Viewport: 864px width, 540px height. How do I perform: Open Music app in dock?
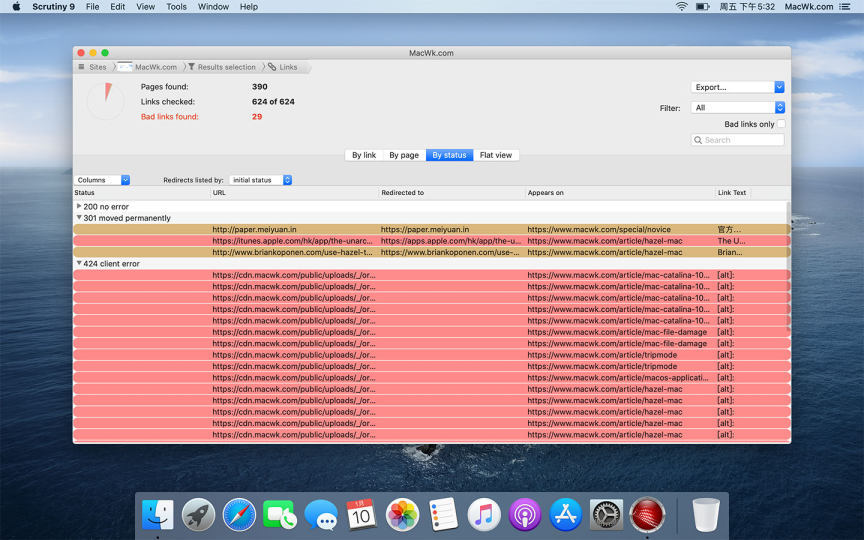click(484, 515)
